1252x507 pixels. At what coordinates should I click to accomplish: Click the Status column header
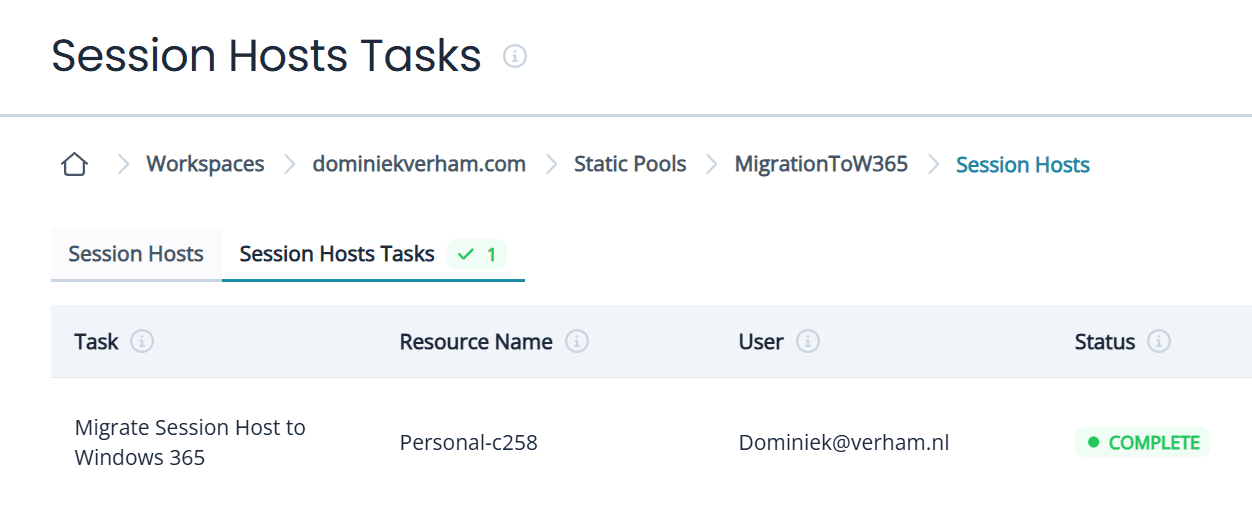click(1104, 342)
